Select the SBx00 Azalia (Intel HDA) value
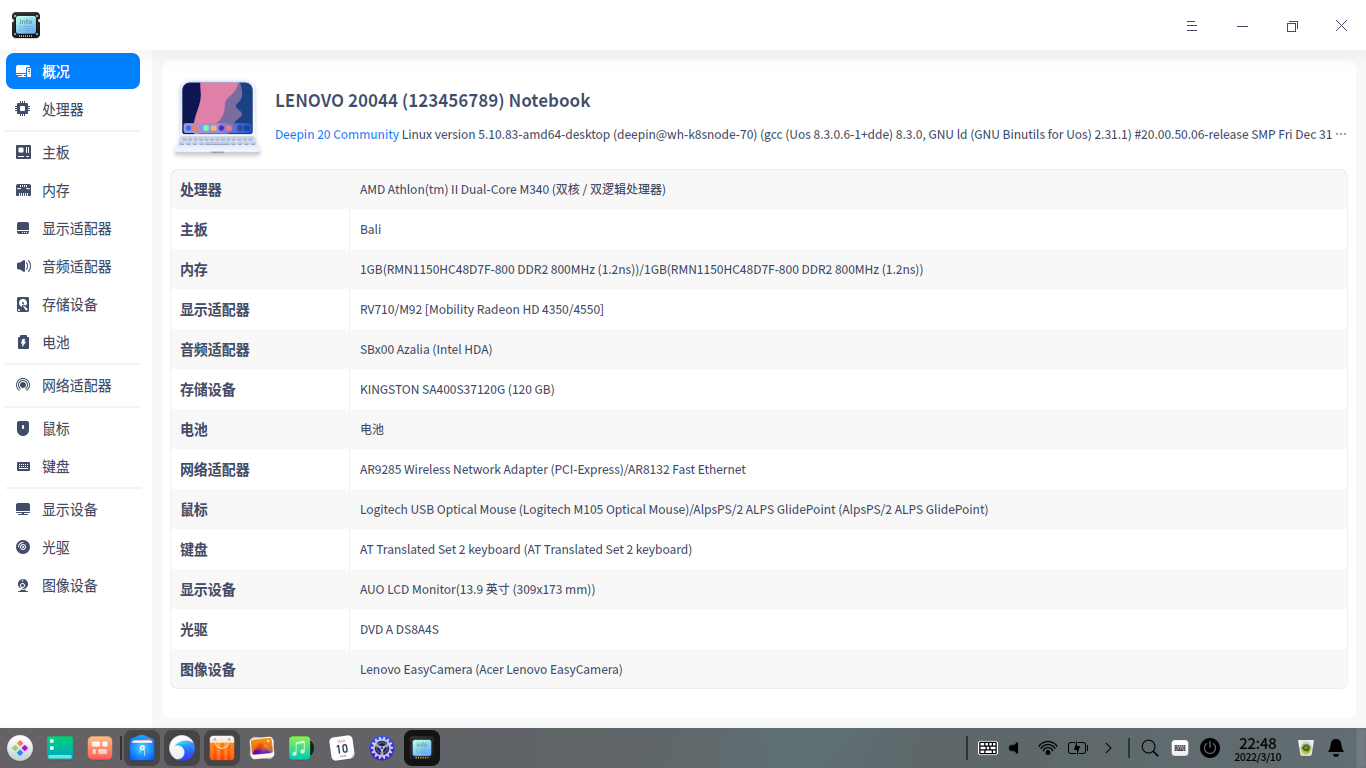 coord(426,349)
